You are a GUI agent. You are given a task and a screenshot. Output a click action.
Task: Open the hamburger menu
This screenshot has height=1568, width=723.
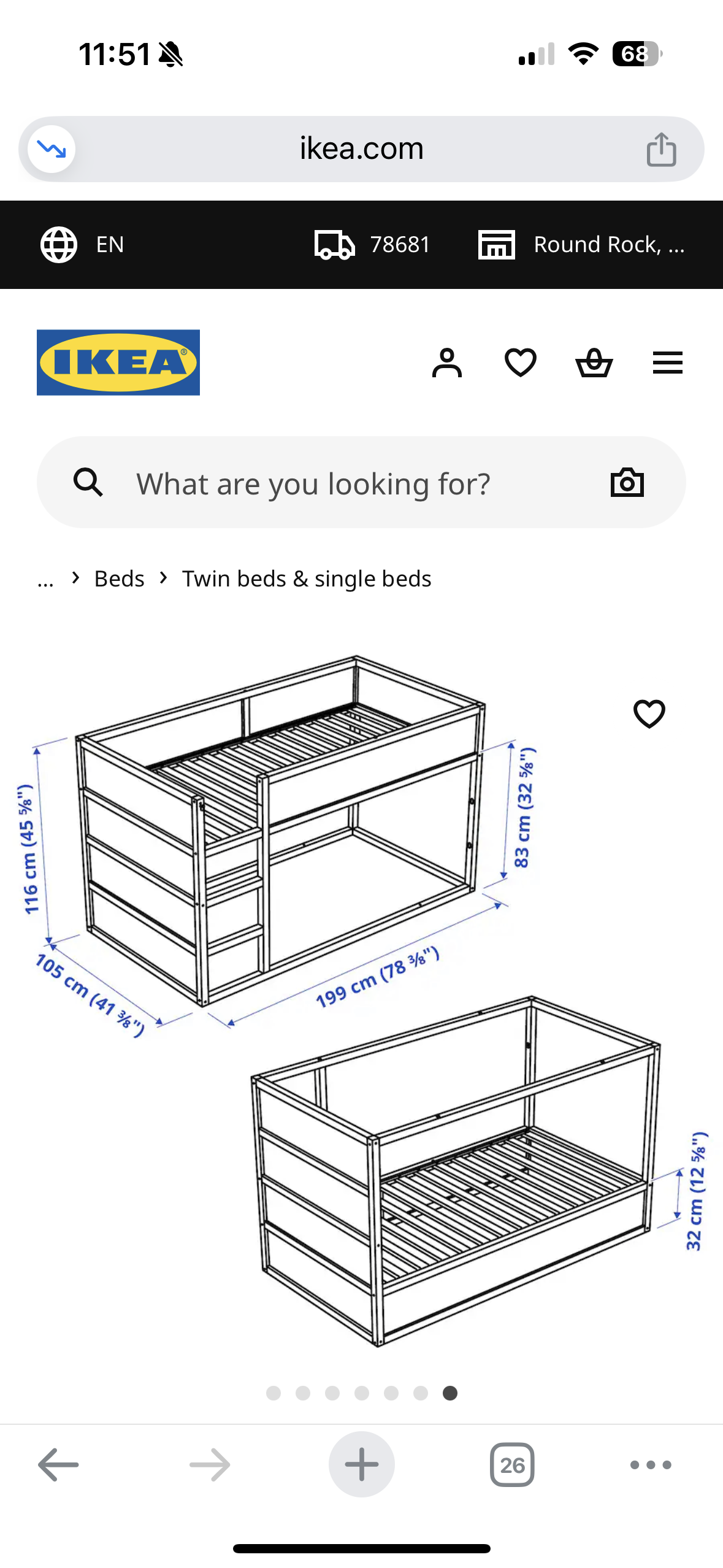667,363
